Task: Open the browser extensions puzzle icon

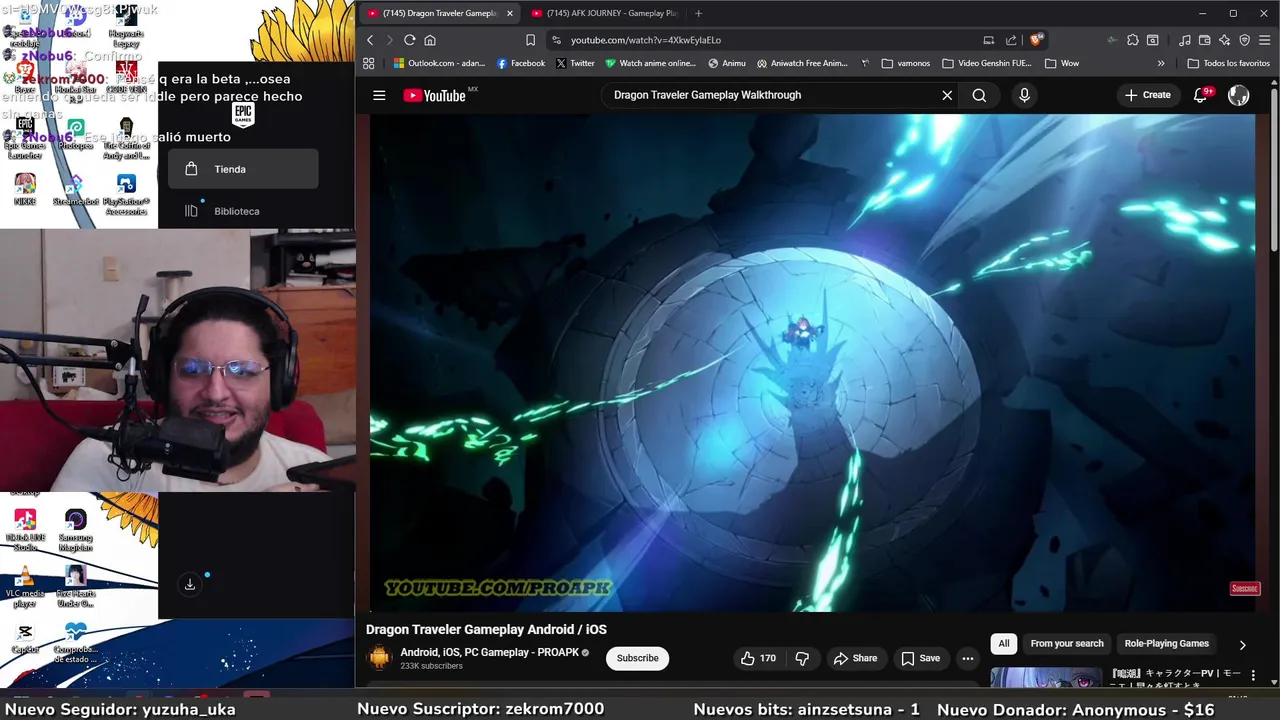Action: click(x=1132, y=40)
